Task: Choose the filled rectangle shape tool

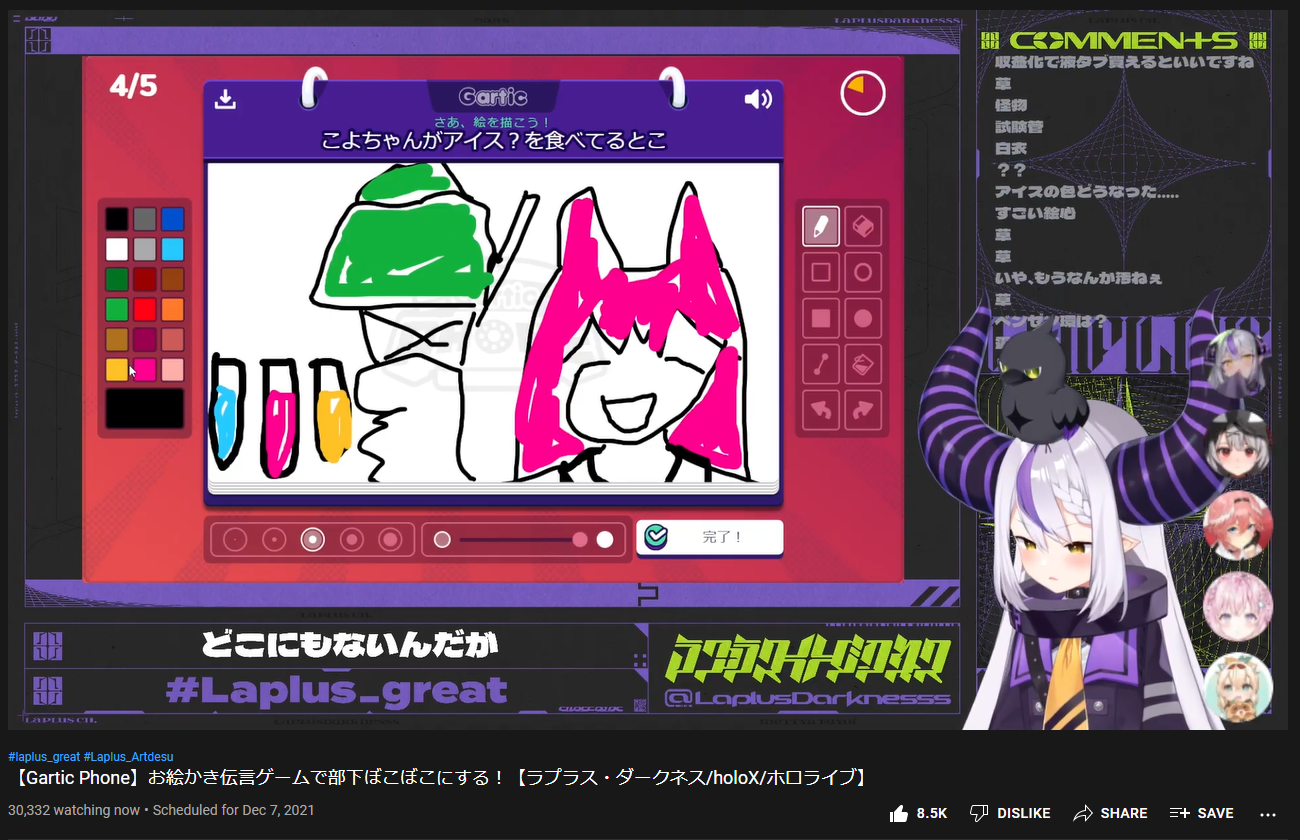Action: (821, 319)
